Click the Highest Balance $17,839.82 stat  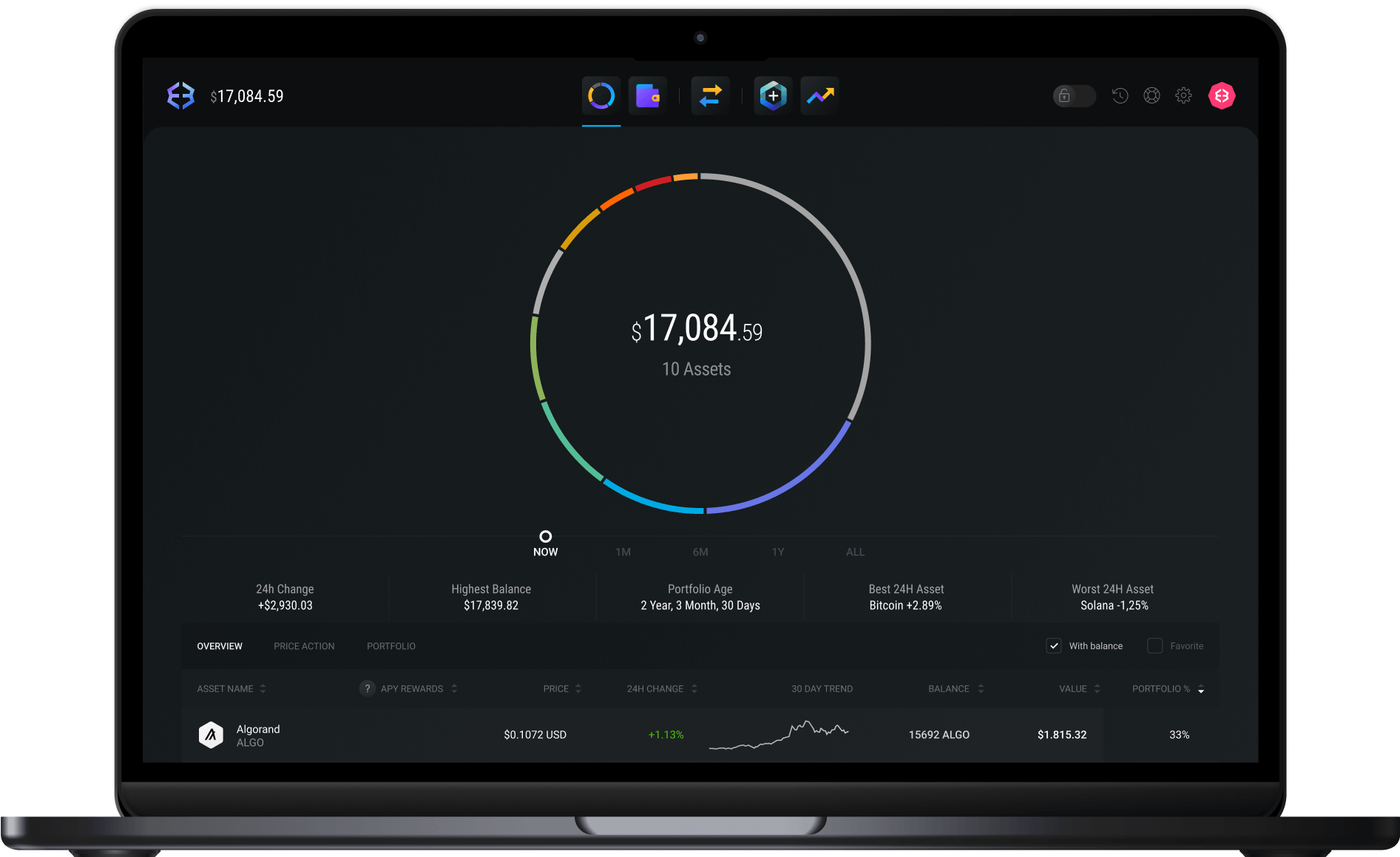pos(491,597)
